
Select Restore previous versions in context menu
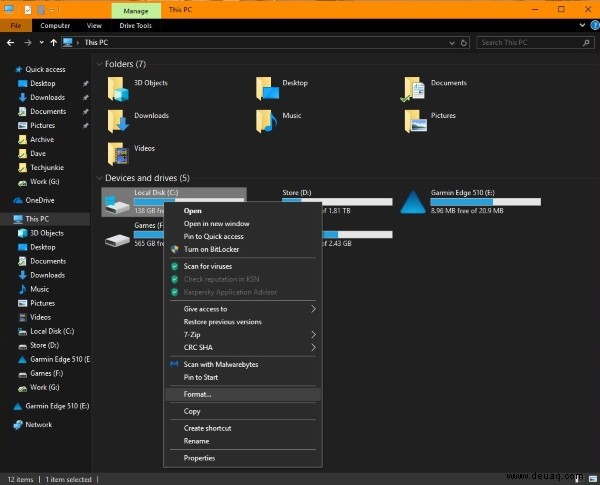(x=243, y=322)
